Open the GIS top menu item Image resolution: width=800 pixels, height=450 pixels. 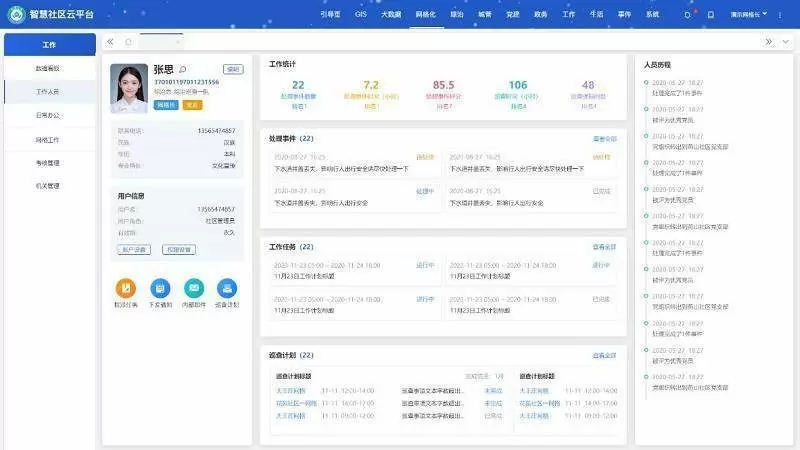point(361,14)
